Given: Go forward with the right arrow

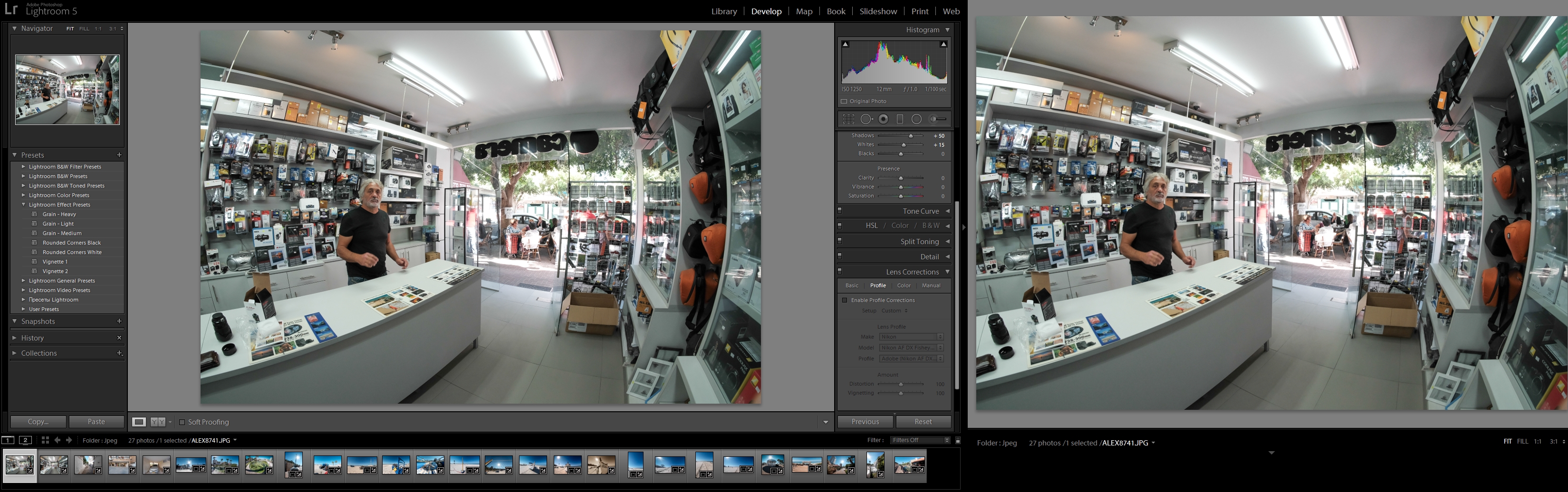Looking at the screenshot, I should pyautogui.click(x=69, y=440).
